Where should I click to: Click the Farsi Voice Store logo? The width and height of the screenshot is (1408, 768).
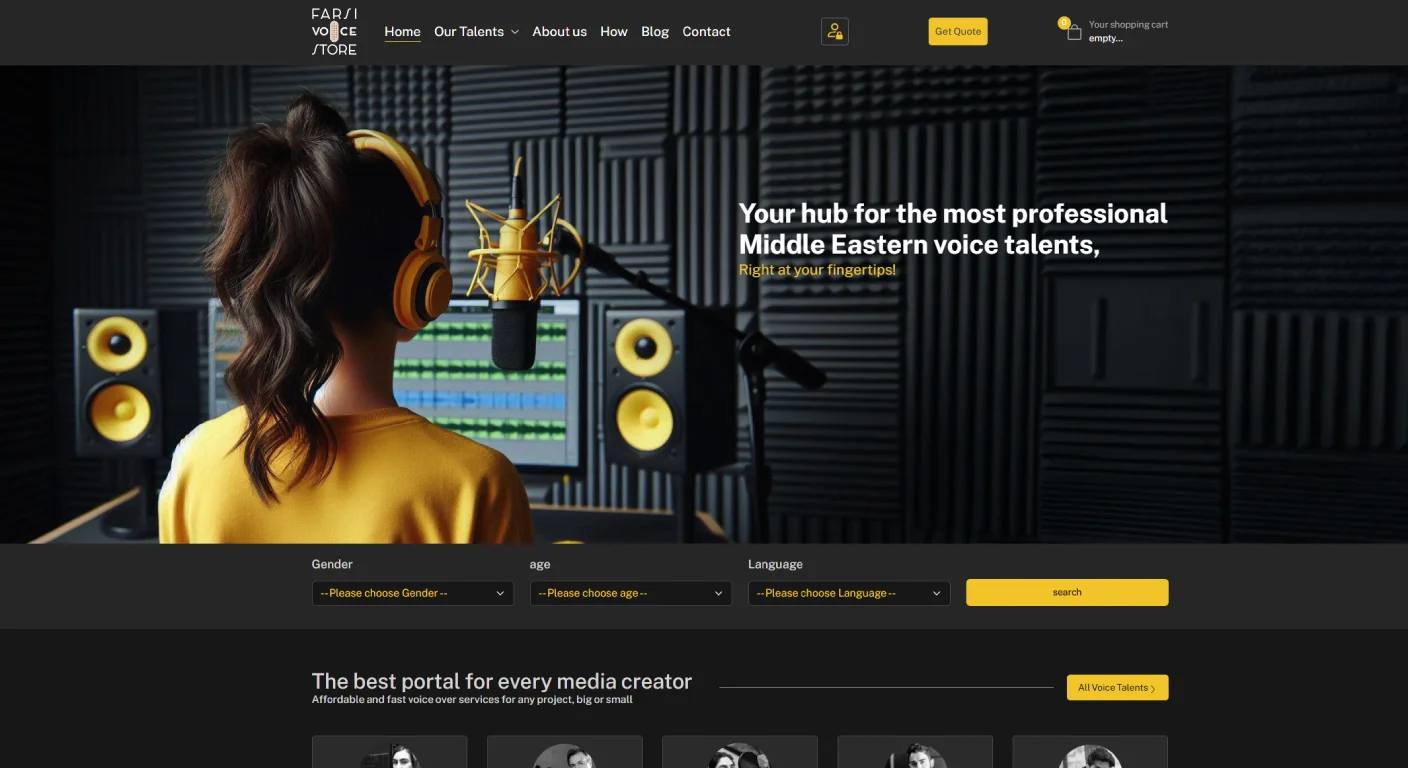[x=334, y=31]
